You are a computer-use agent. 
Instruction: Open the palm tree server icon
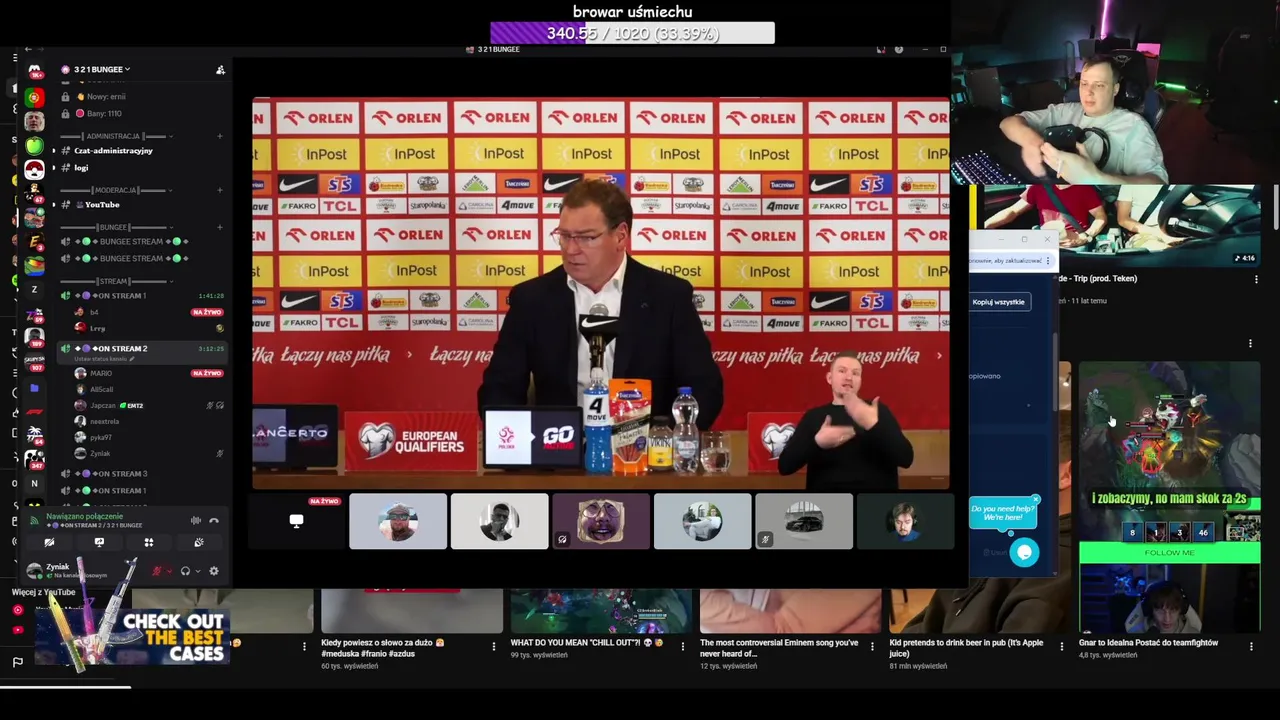(34, 435)
